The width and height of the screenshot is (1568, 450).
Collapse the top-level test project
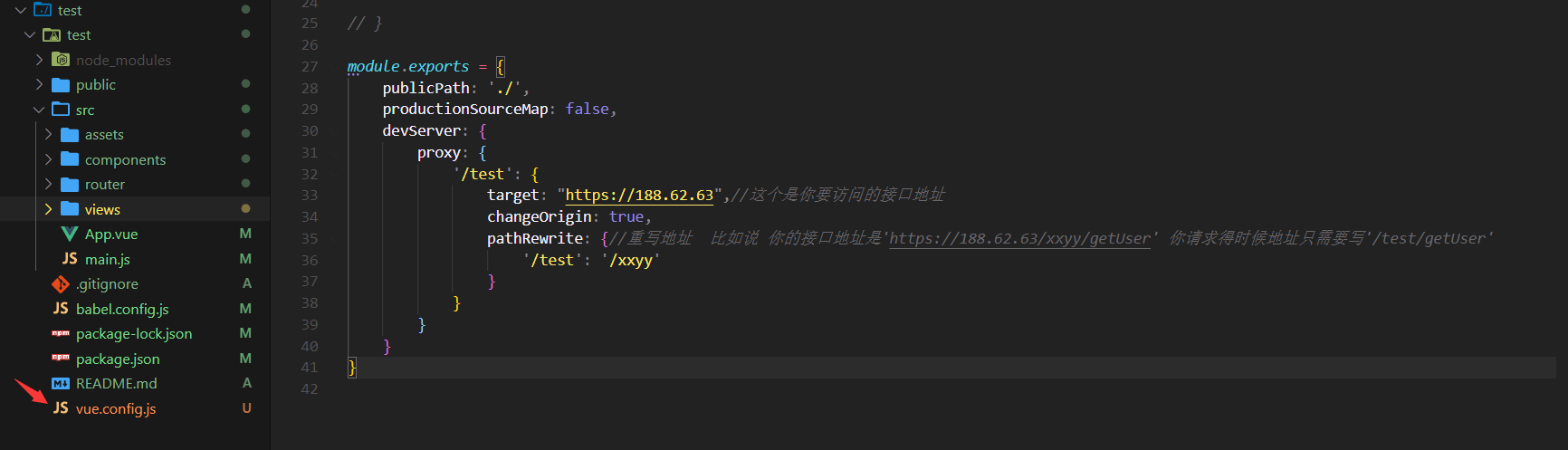[21, 10]
